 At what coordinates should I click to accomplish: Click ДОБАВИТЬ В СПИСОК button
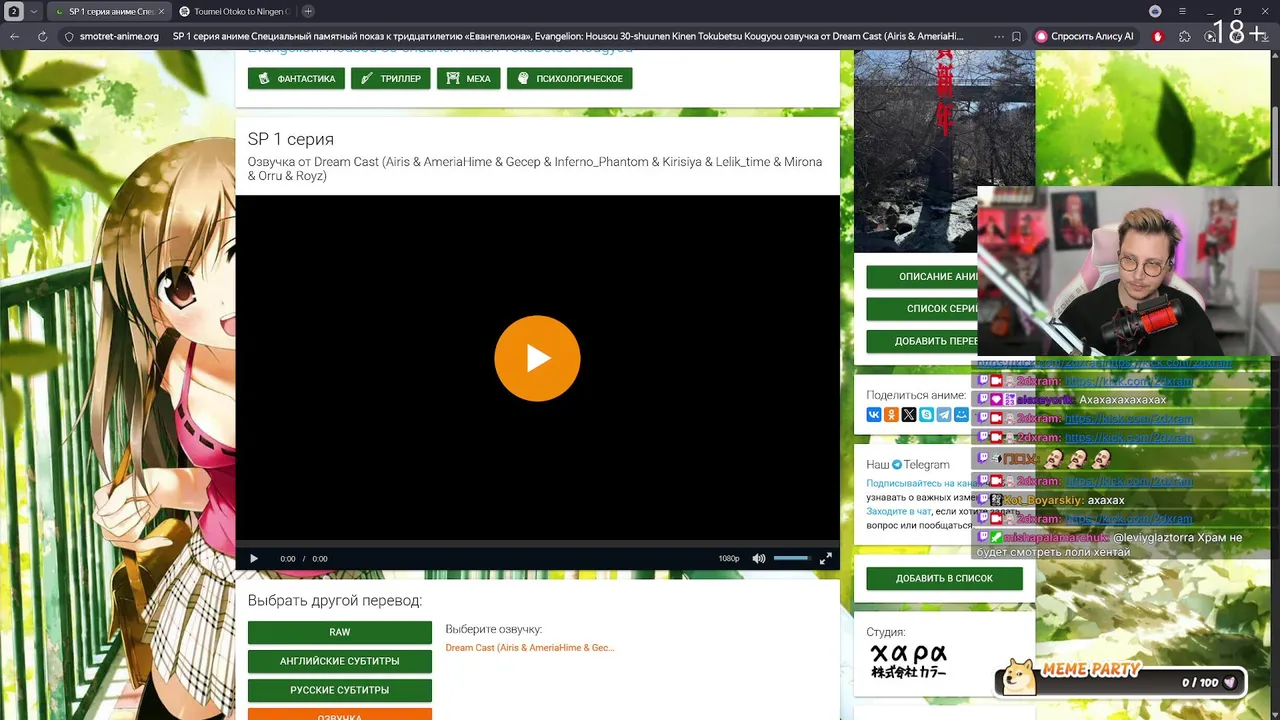(944, 578)
